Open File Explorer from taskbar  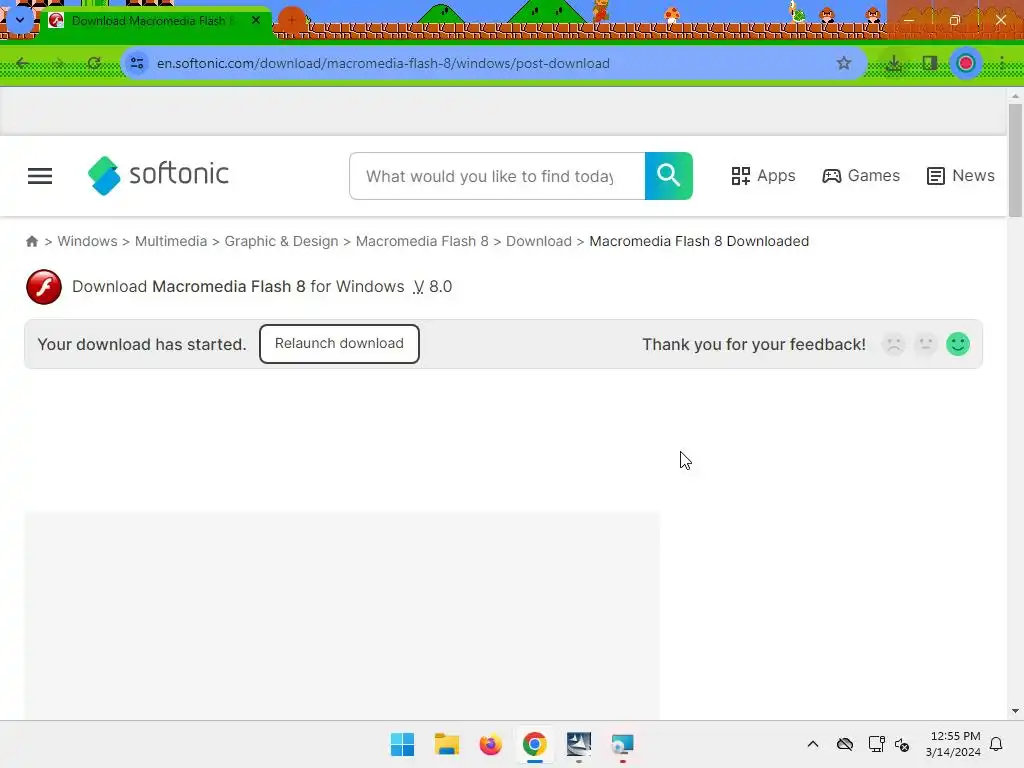[x=447, y=744]
